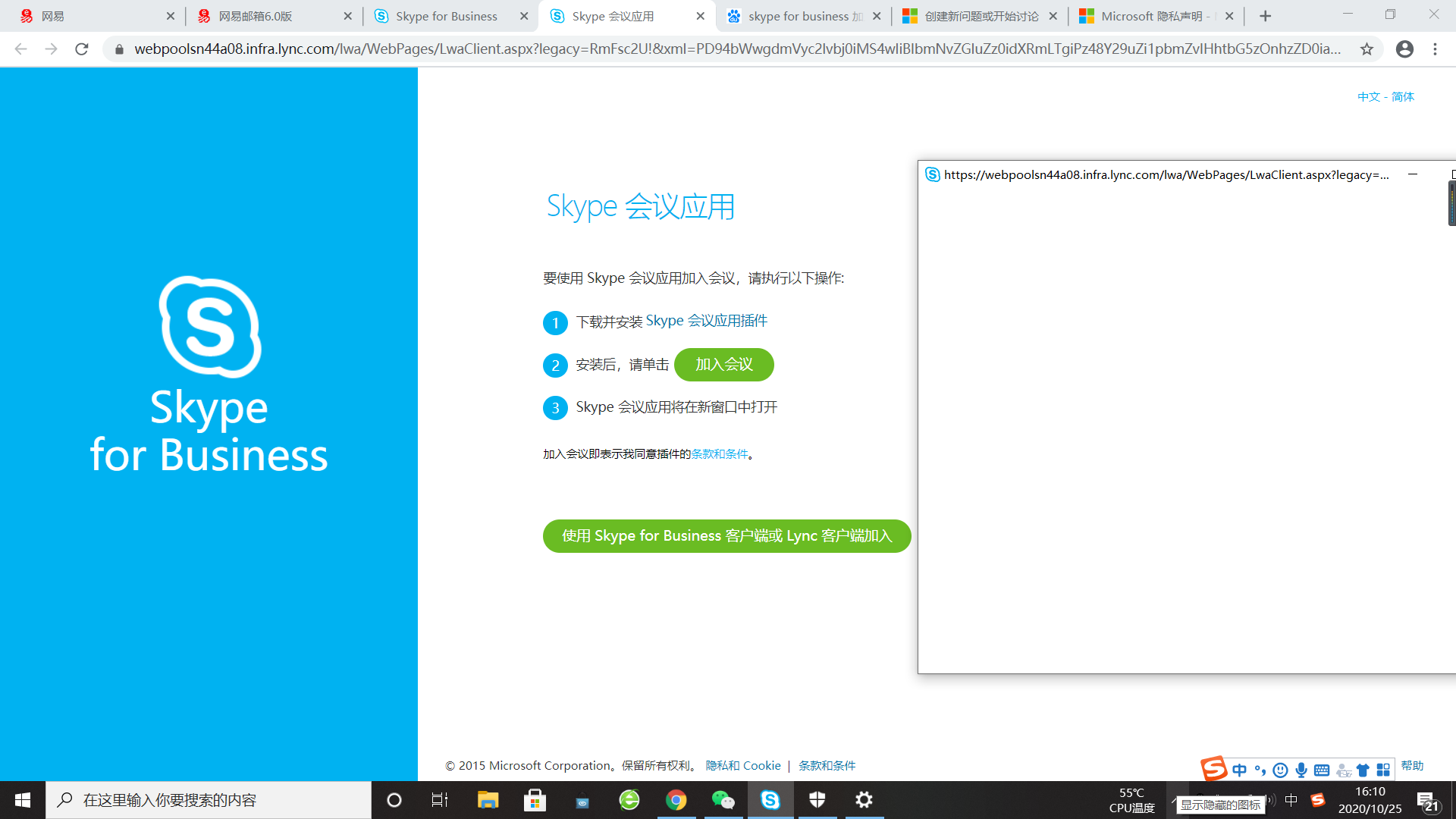Open Task View on the taskbar
The height and width of the screenshot is (819, 1456).
tap(440, 800)
